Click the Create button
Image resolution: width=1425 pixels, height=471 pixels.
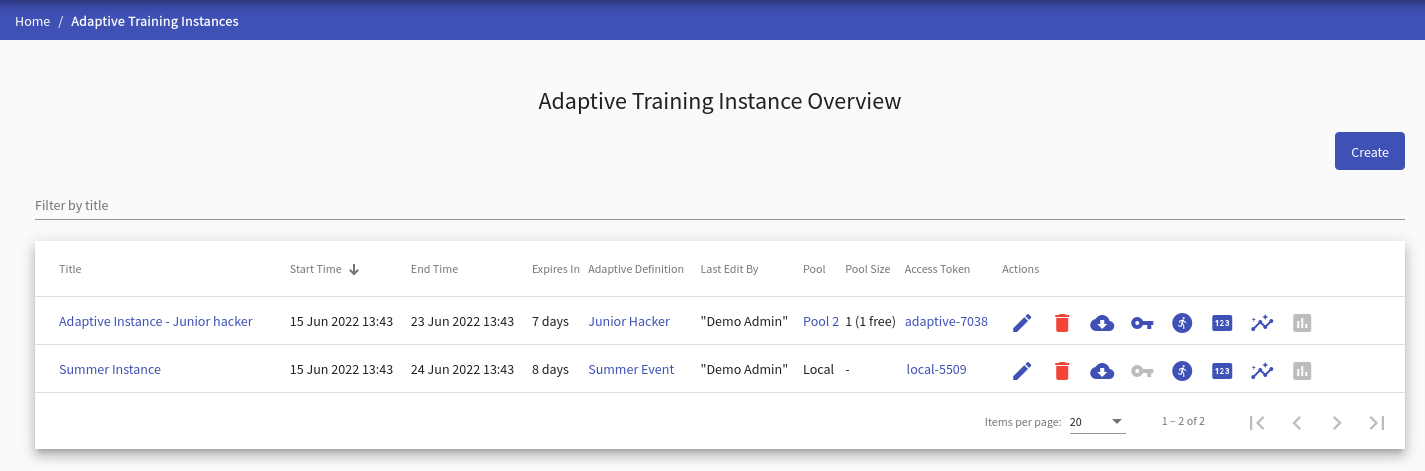[x=1370, y=152]
